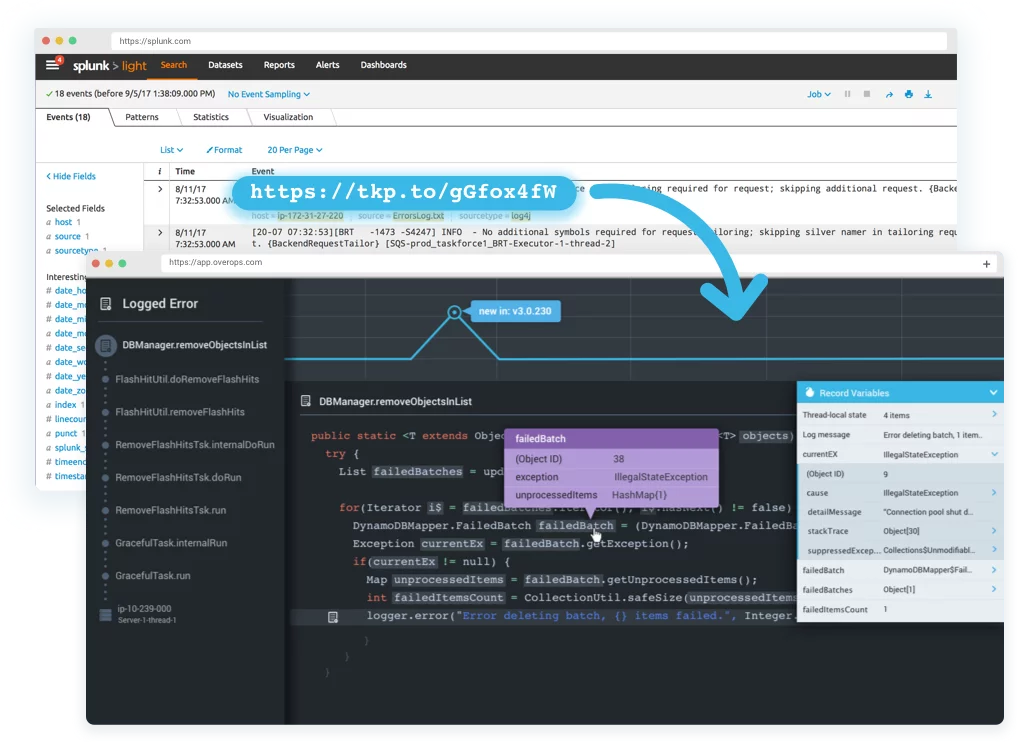Screen dimensions: 1018x742
Task: Click the logger.error line log icon
Action: 332,617
